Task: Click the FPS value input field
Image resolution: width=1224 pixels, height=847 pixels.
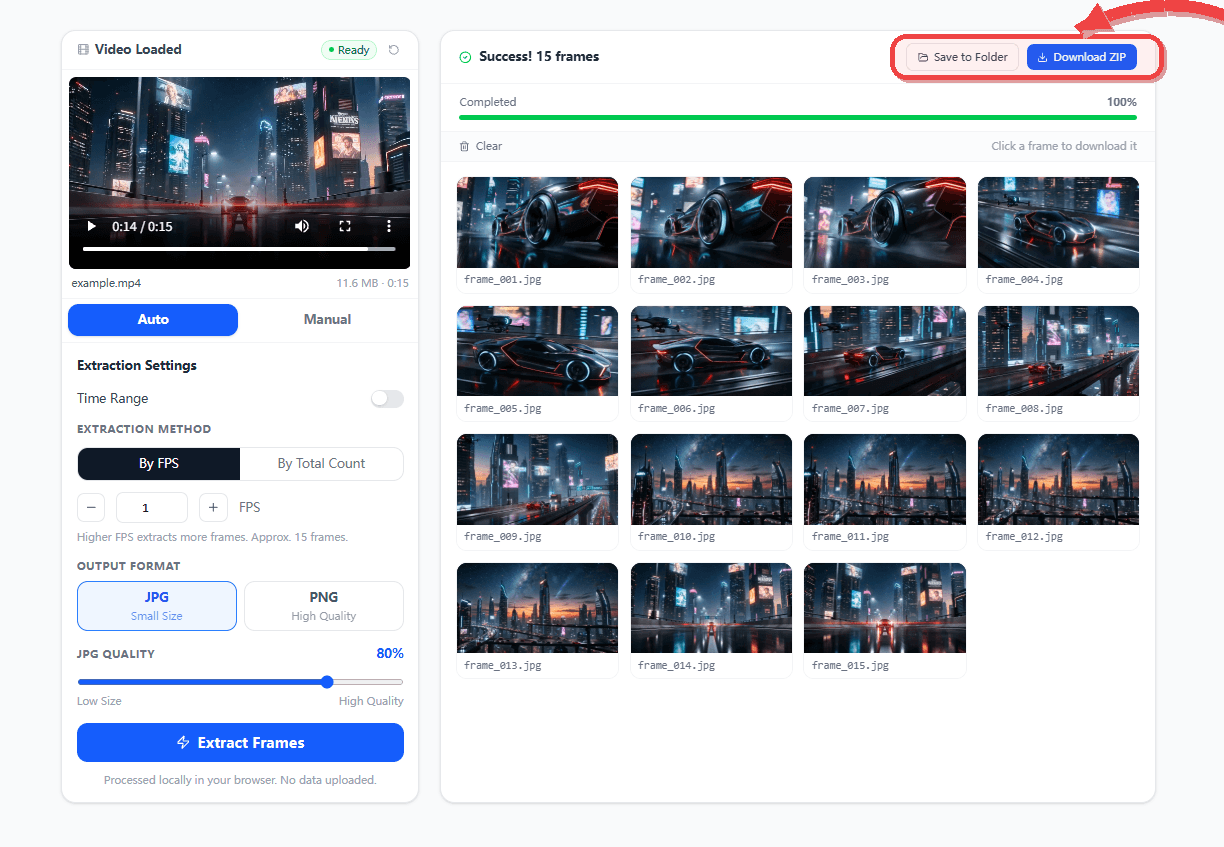Action: pyautogui.click(x=152, y=508)
